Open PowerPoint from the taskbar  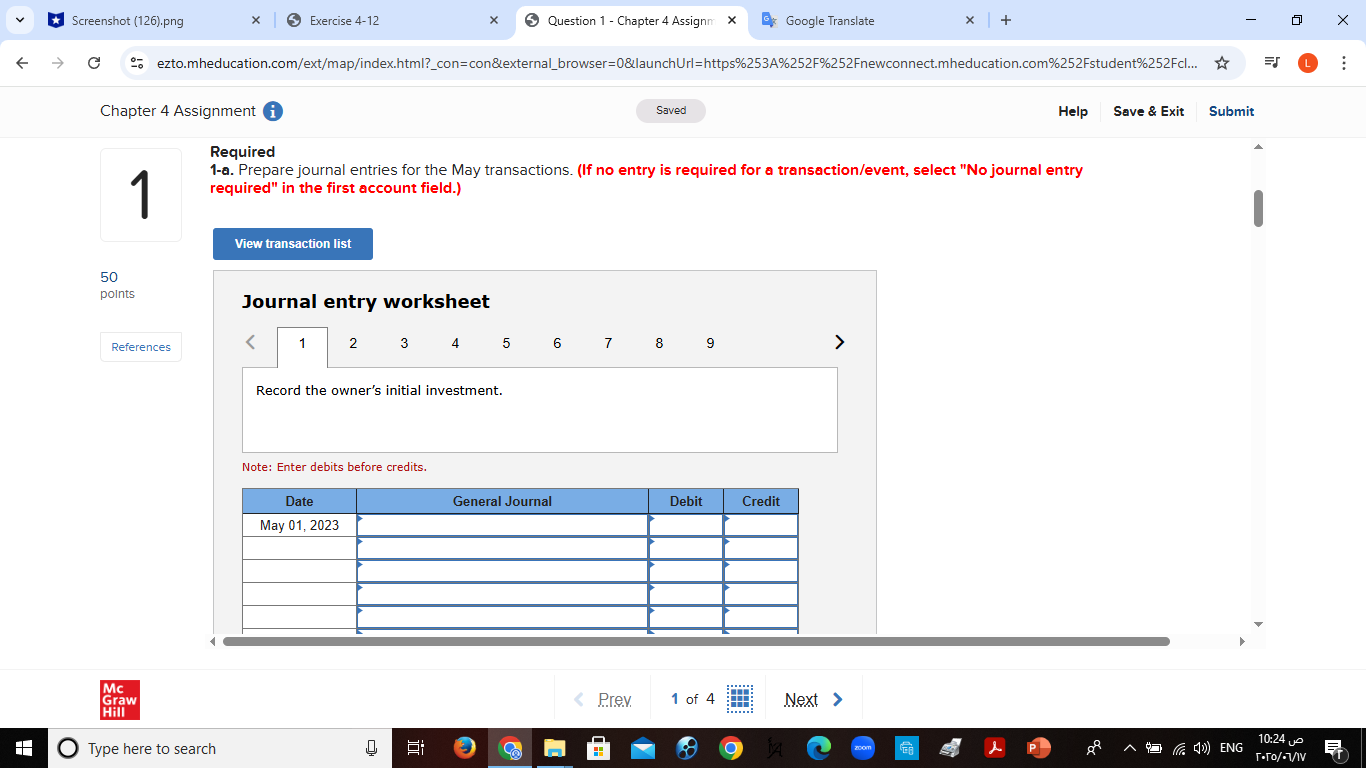tap(1039, 748)
